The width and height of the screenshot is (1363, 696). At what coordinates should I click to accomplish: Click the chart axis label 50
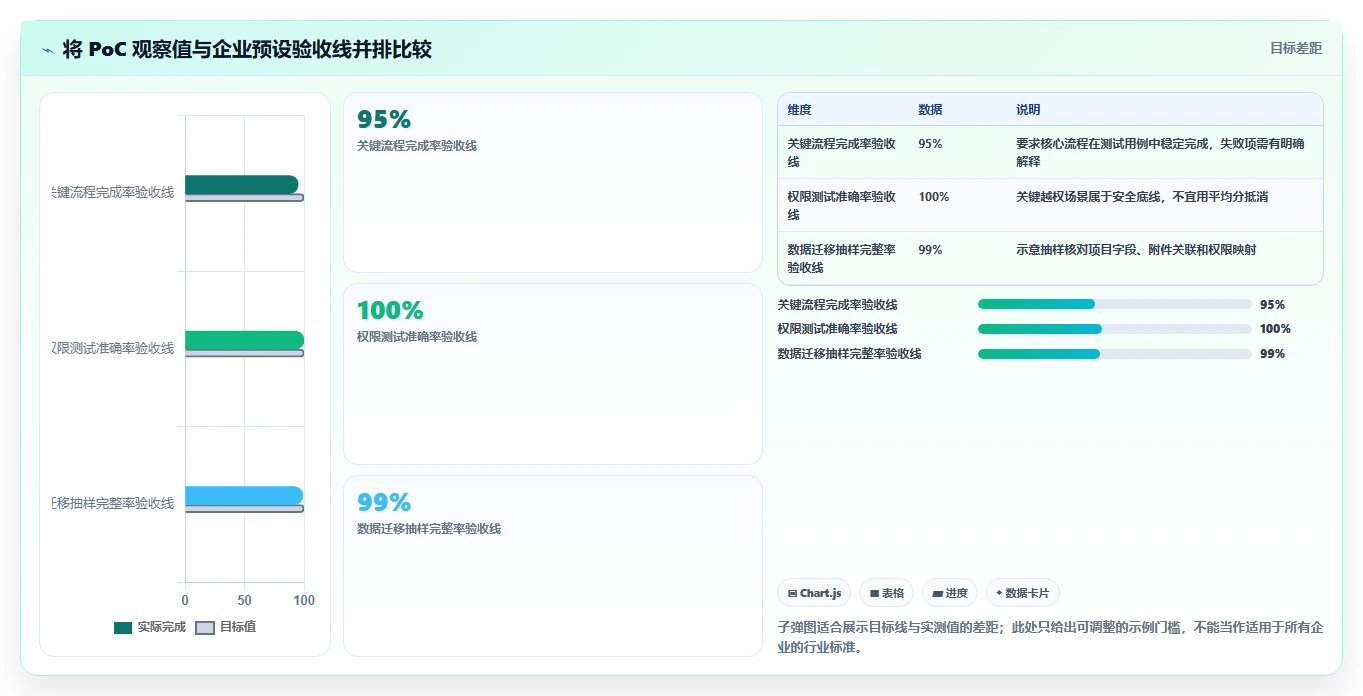tap(245, 600)
